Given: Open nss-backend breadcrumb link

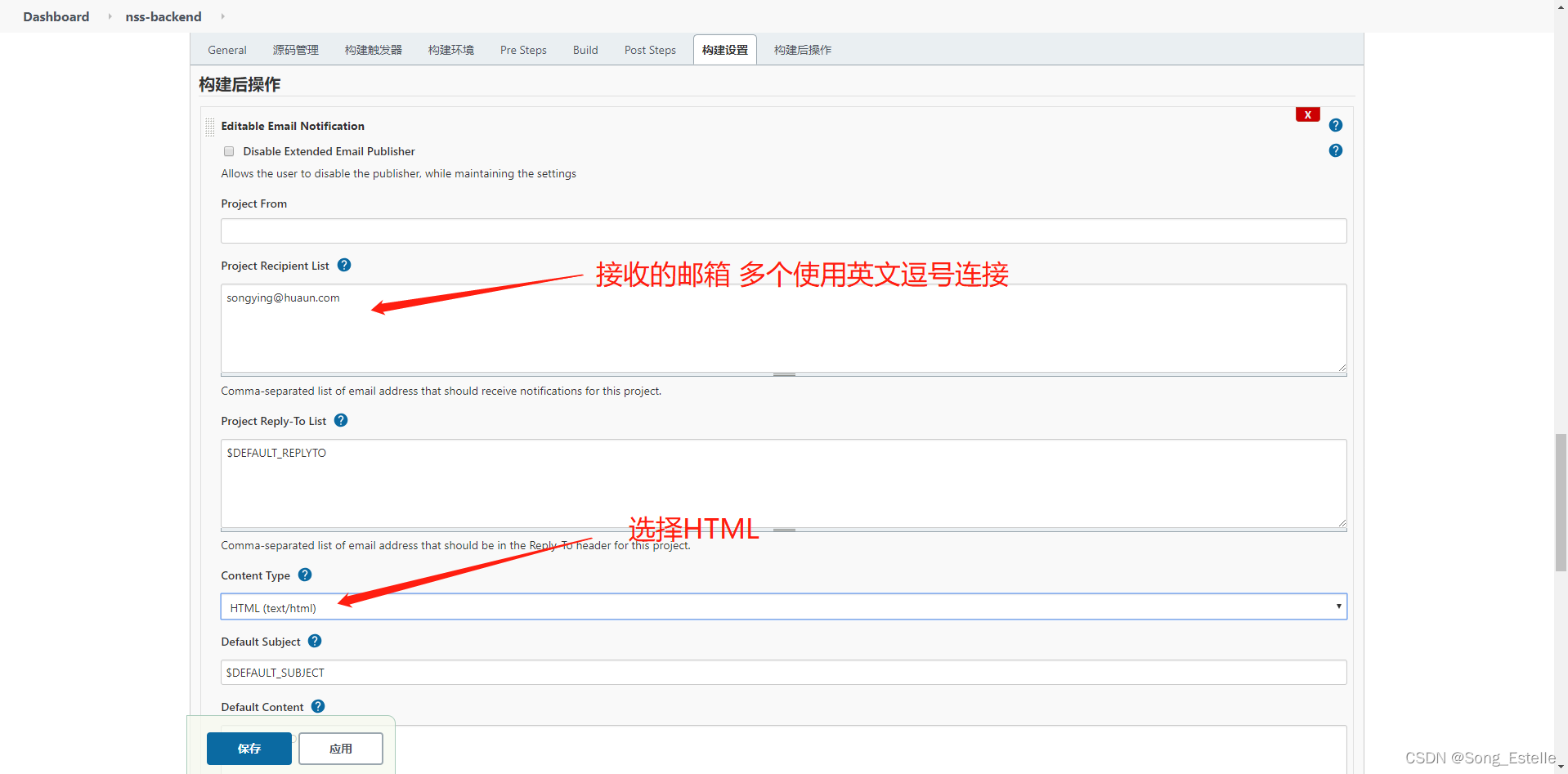Looking at the screenshot, I should click(x=164, y=16).
